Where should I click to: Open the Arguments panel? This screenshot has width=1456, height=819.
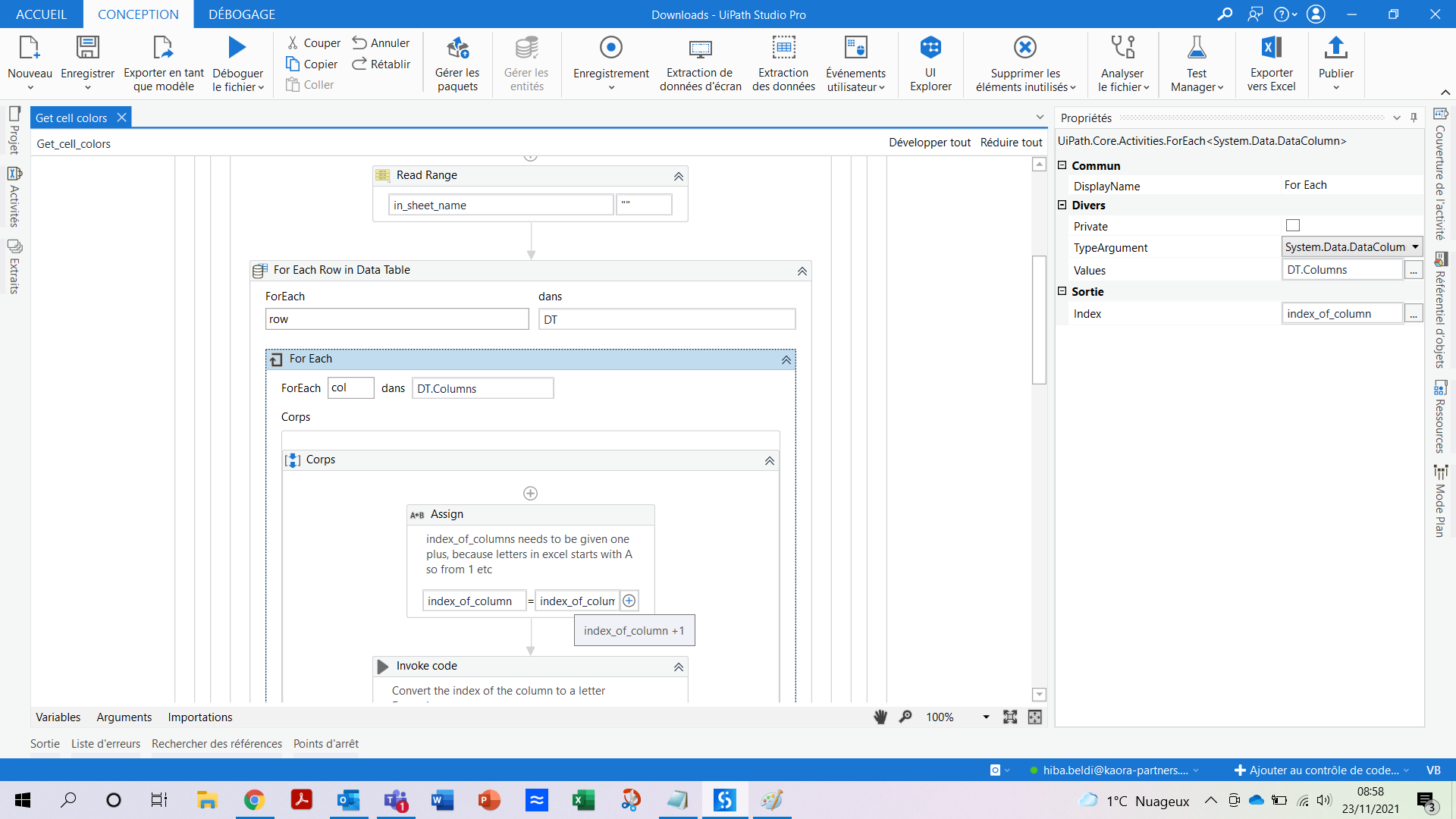tap(124, 717)
